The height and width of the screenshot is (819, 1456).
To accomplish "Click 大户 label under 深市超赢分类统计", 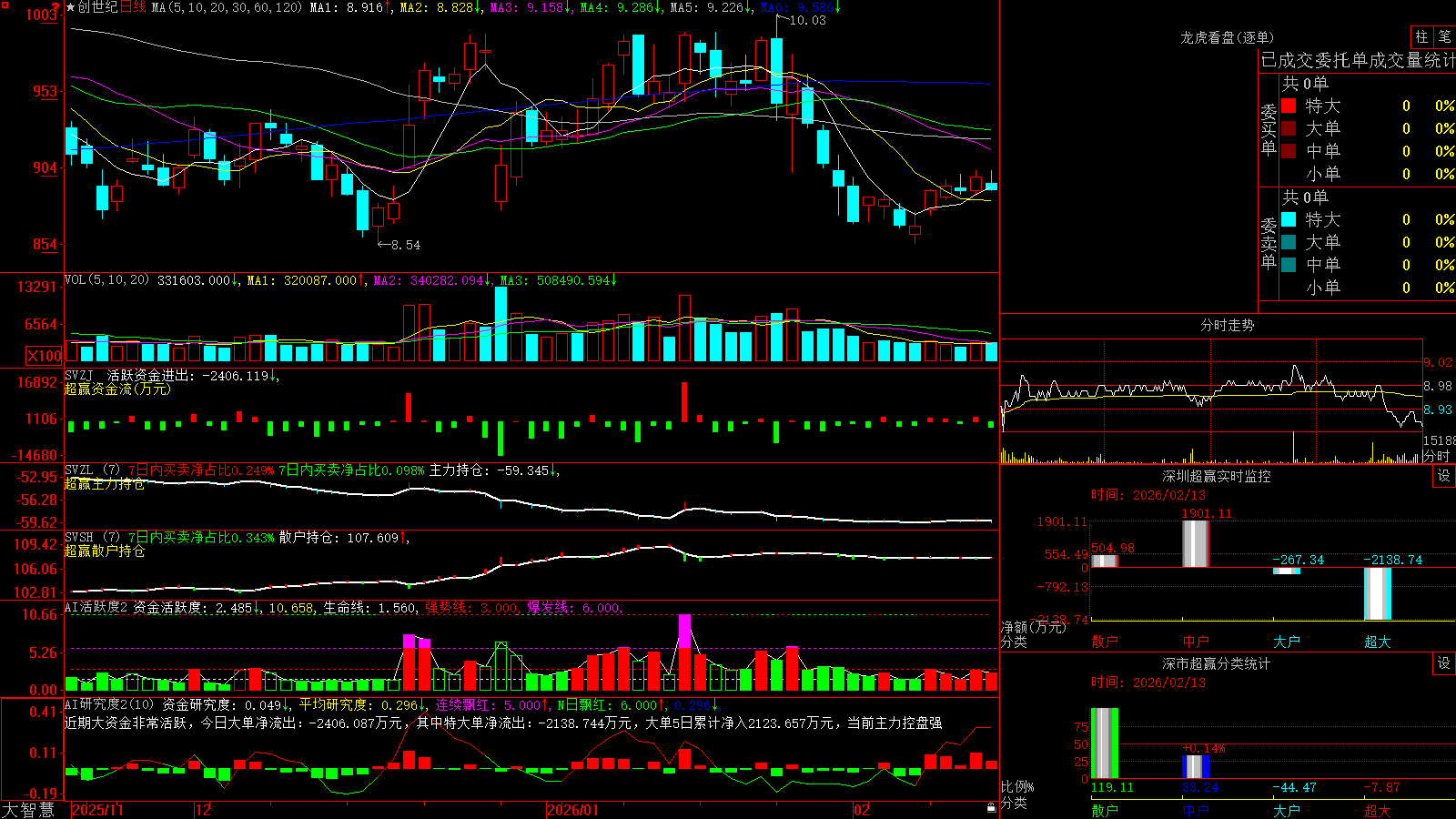I will (x=1287, y=810).
